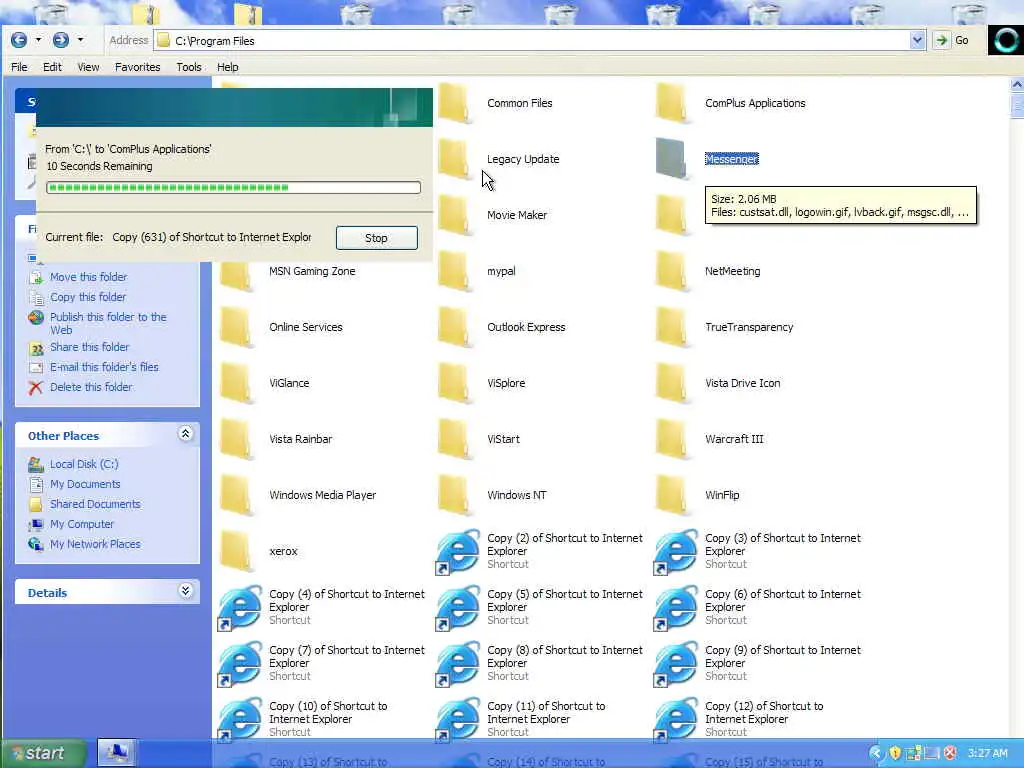Select the WinFlip folder icon
This screenshot has width=1024, height=768.
672,495
